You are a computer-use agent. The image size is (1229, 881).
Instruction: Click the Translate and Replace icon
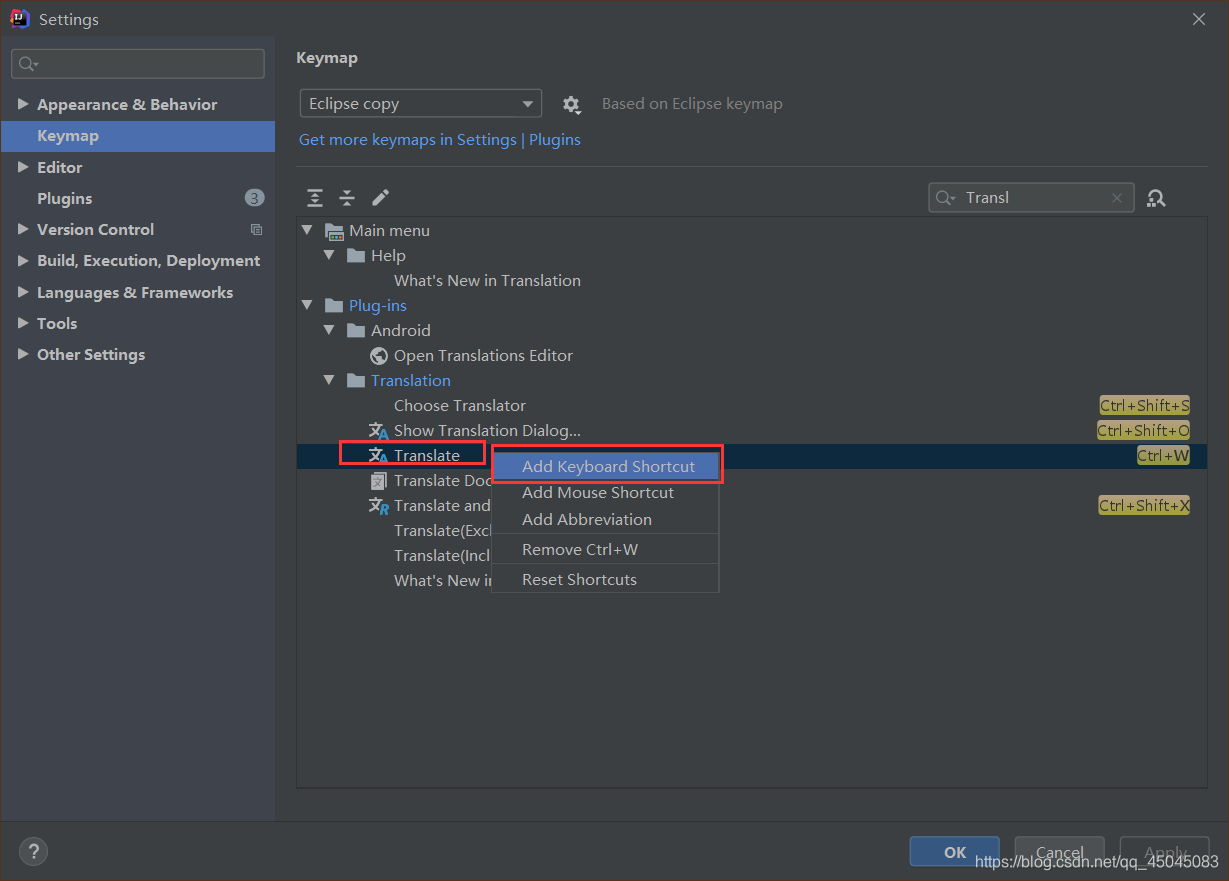(x=379, y=506)
